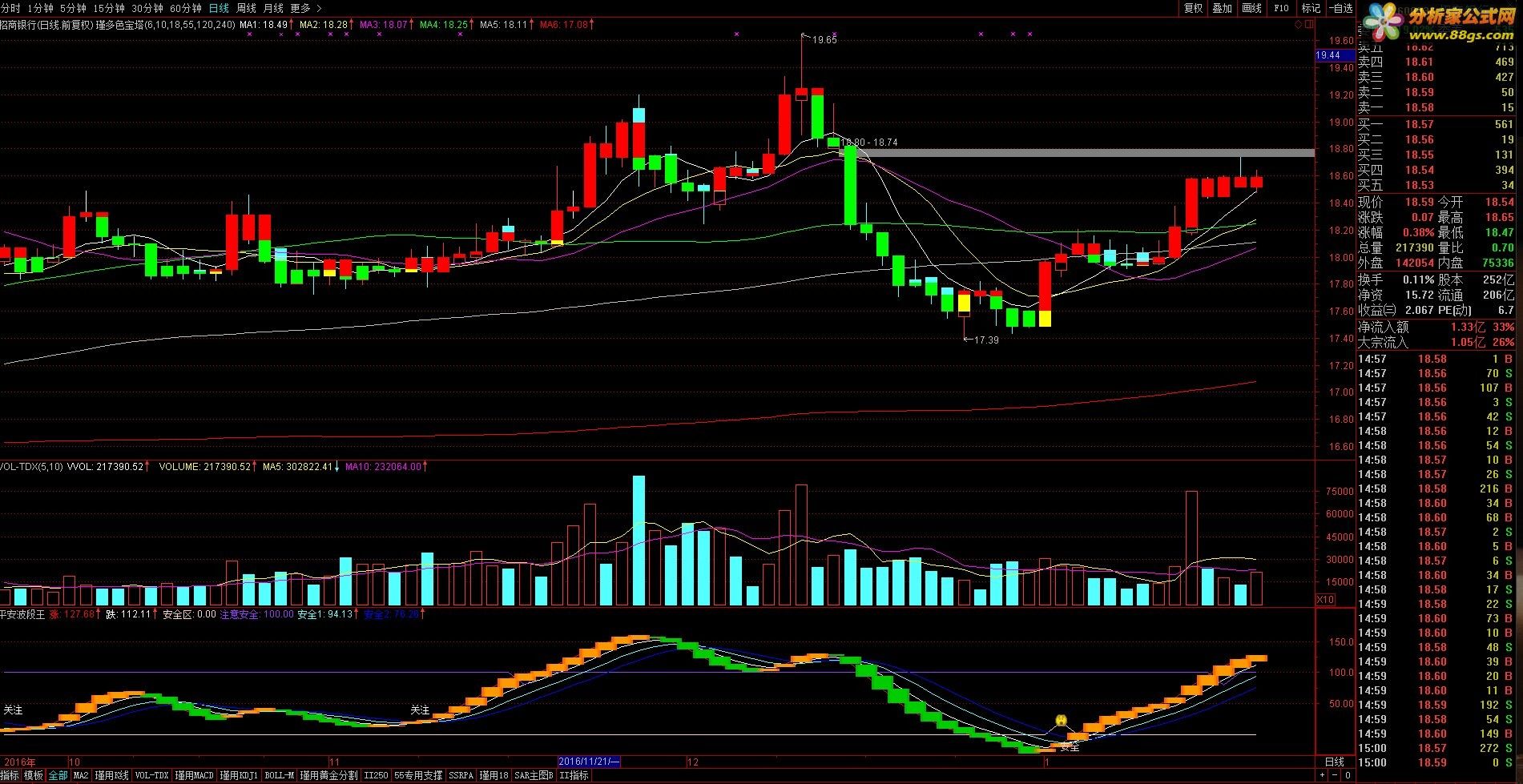Click the diamond icon above the price axis
1523x784 pixels.
pyautogui.click(x=1298, y=25)
